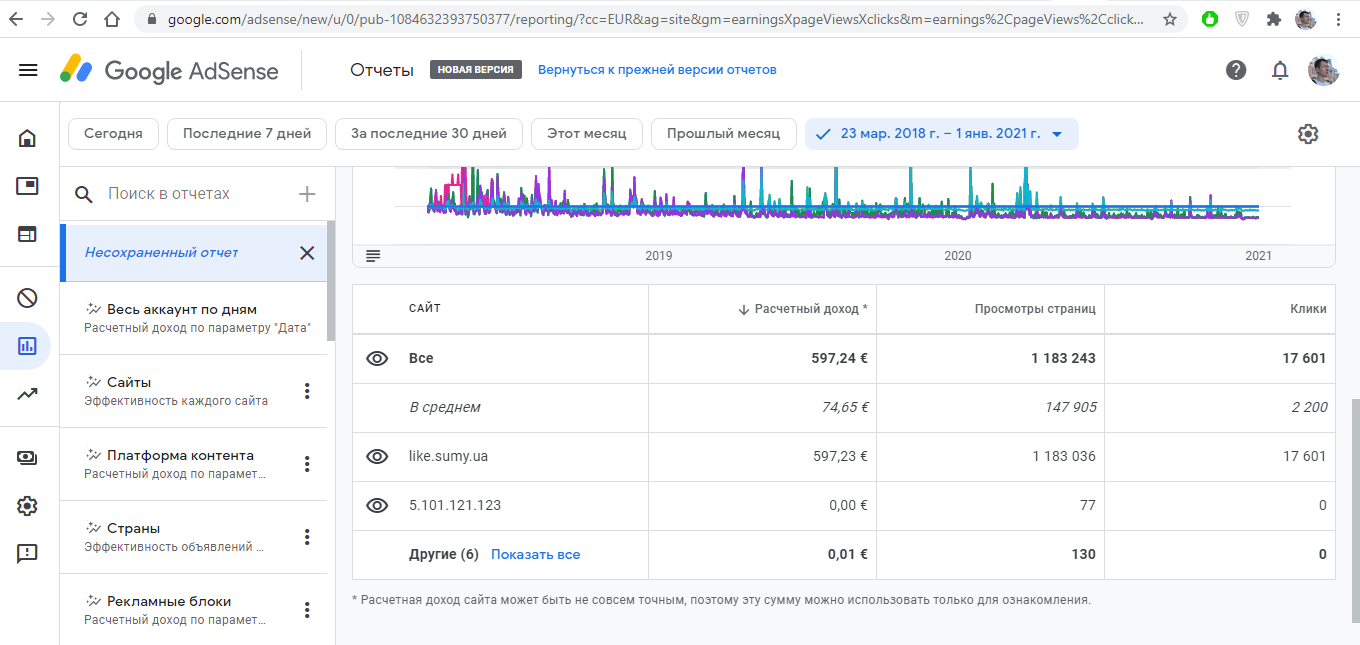The height and width of the screenshot is (645, 1360).
Task: Click the Показать все link
Action: coord(535,554)
